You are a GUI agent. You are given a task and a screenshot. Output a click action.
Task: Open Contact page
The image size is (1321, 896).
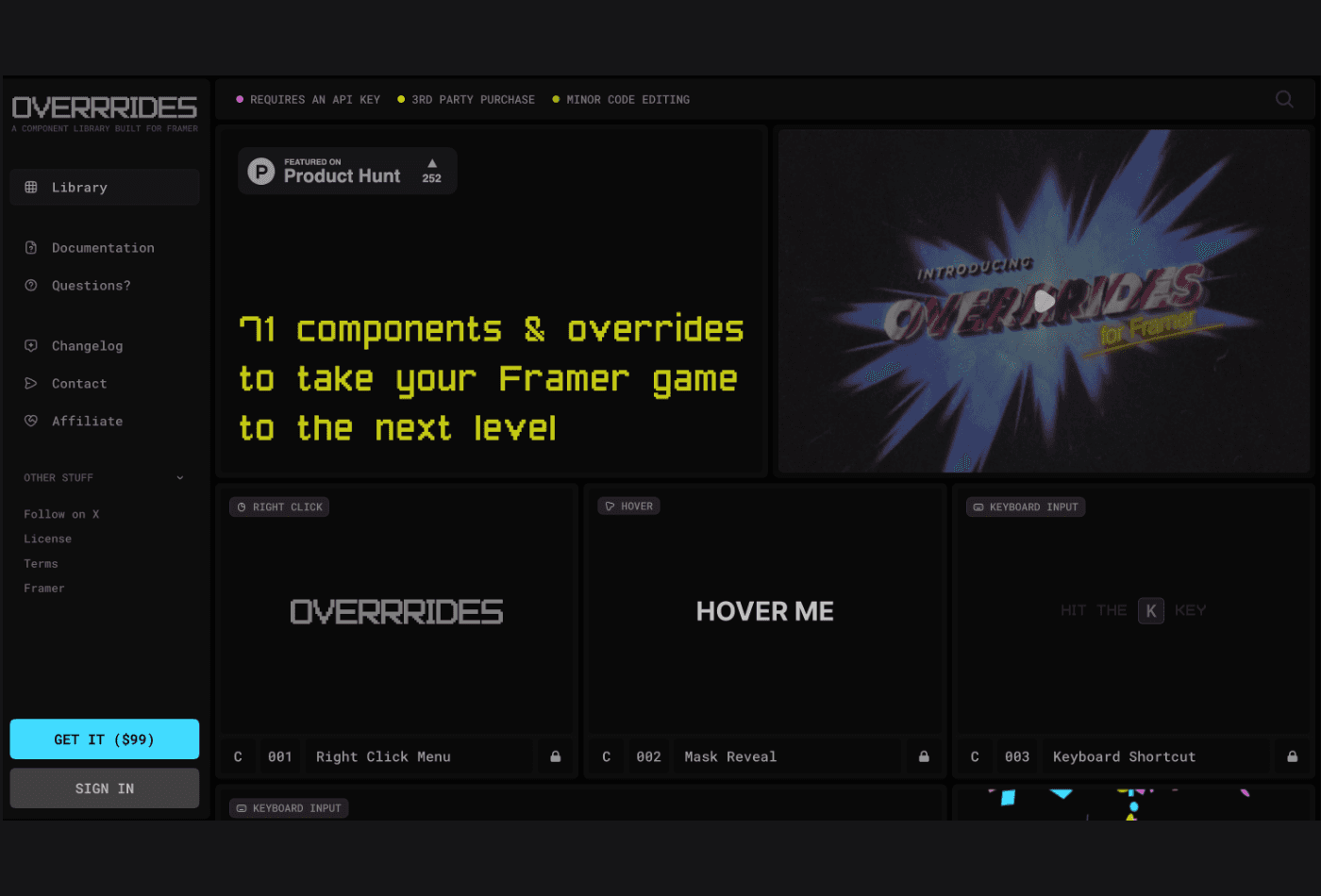(x=79, y=384)
